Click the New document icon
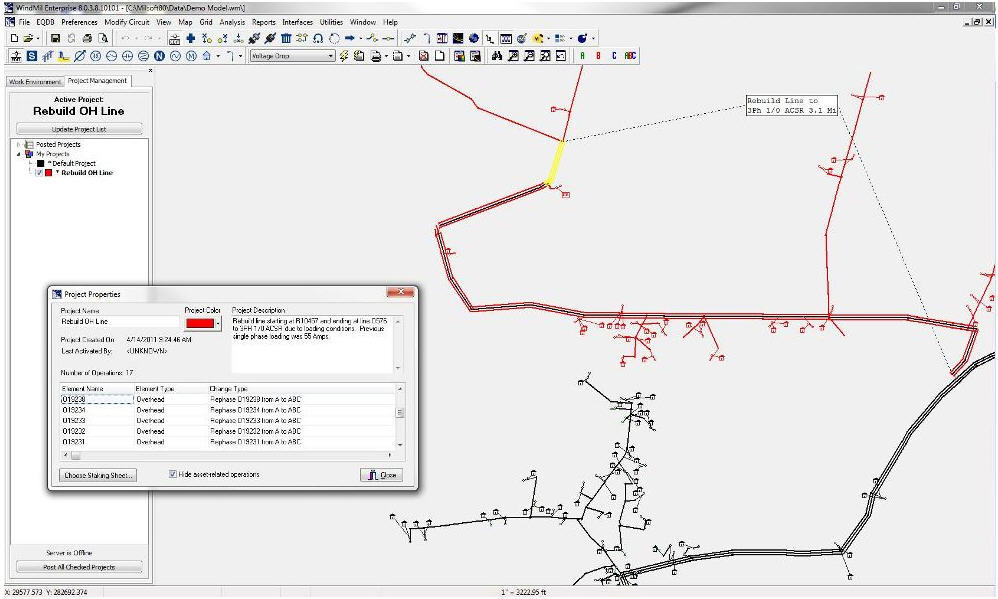 15,38
